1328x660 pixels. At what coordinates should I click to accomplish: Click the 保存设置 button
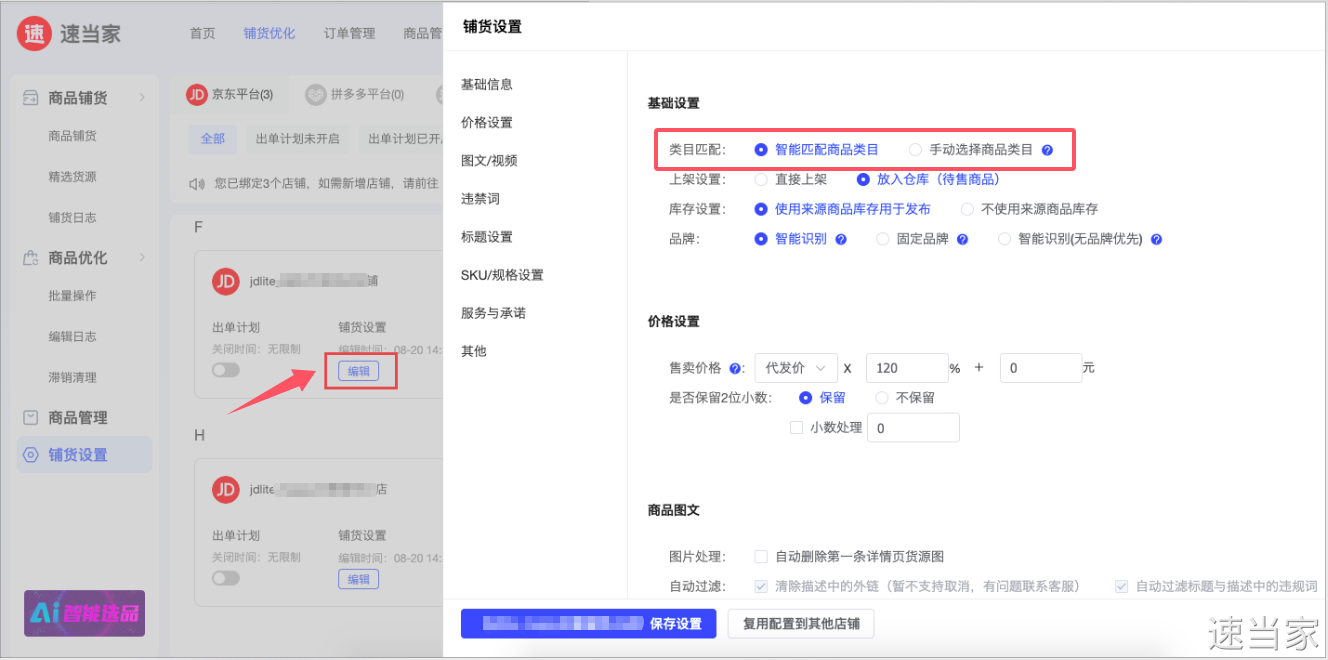pos(589,624)
